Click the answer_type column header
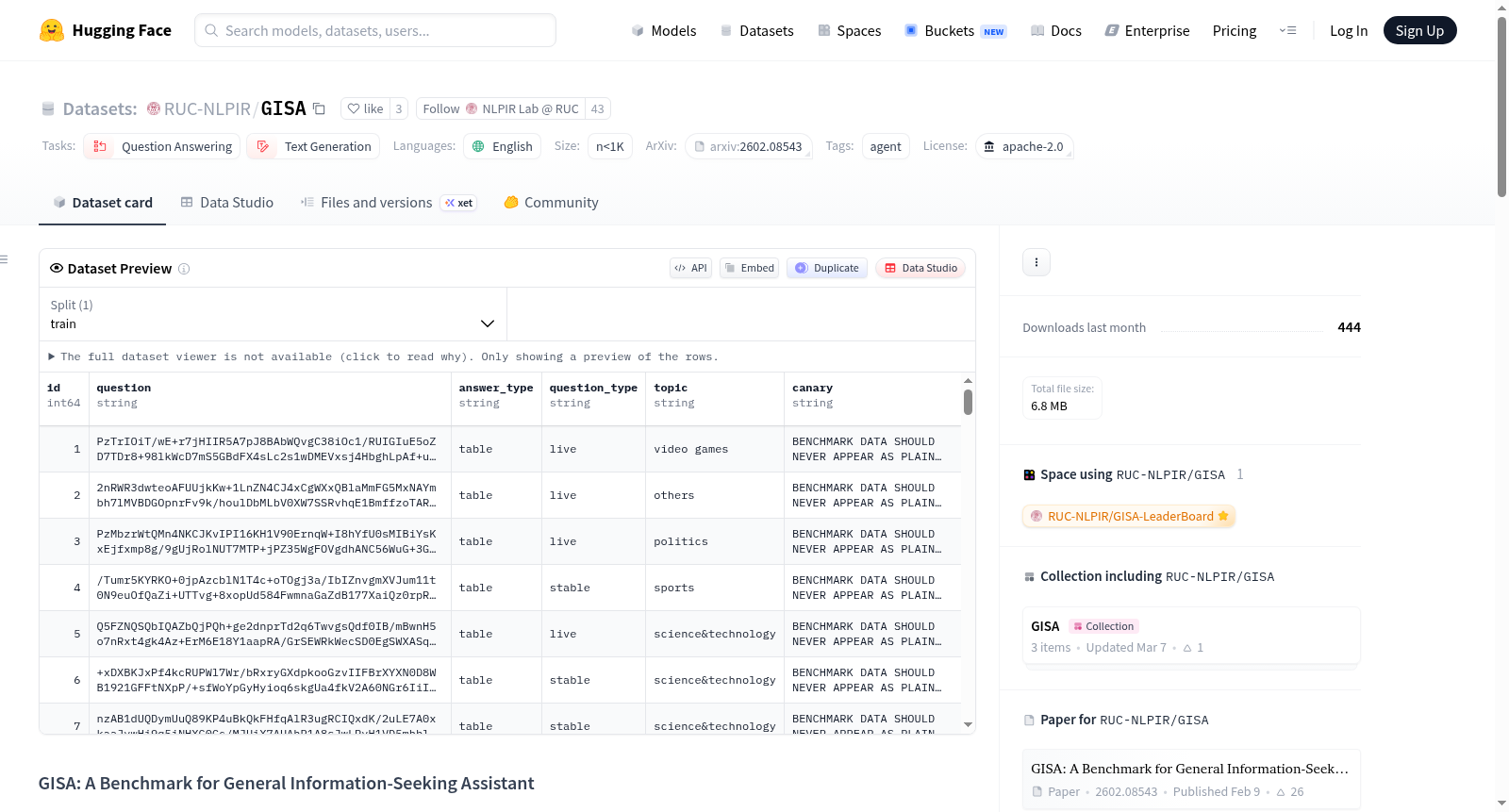Viewport: 1509px width, 812px height. (x=496, y=396)
